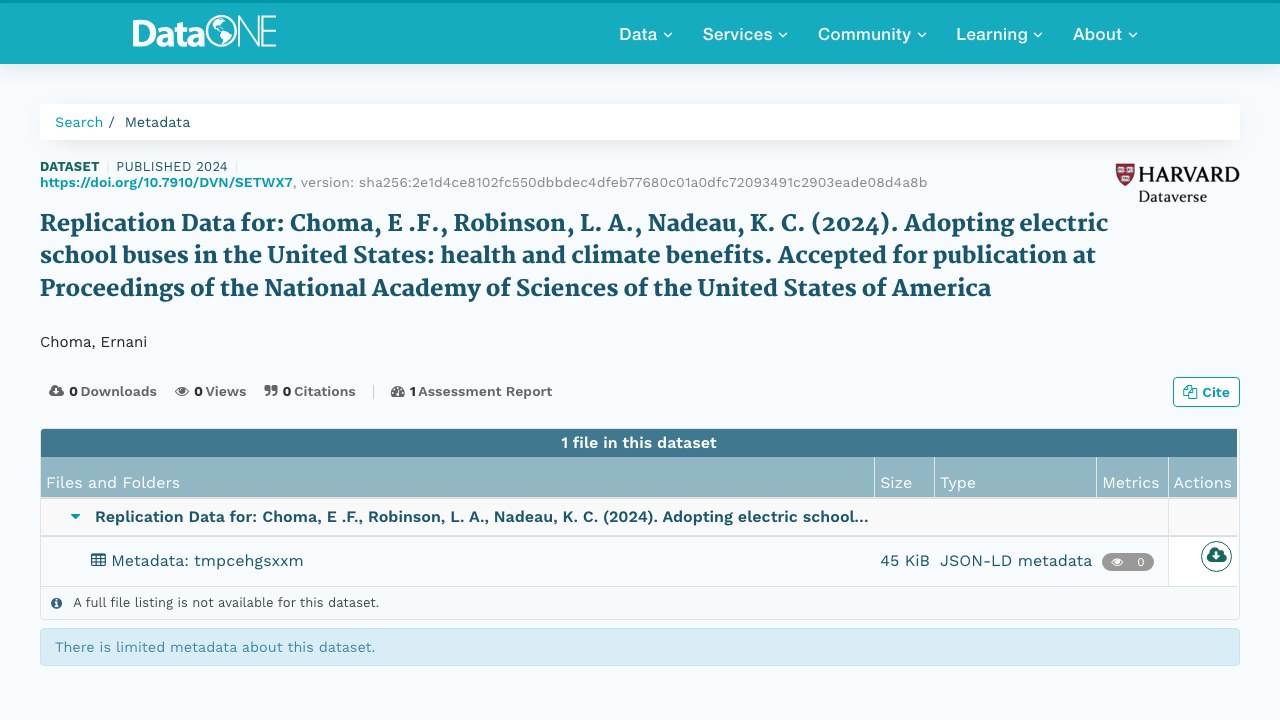
Task: Go to Search in the breadcrumb
Action: pos(79,122)
